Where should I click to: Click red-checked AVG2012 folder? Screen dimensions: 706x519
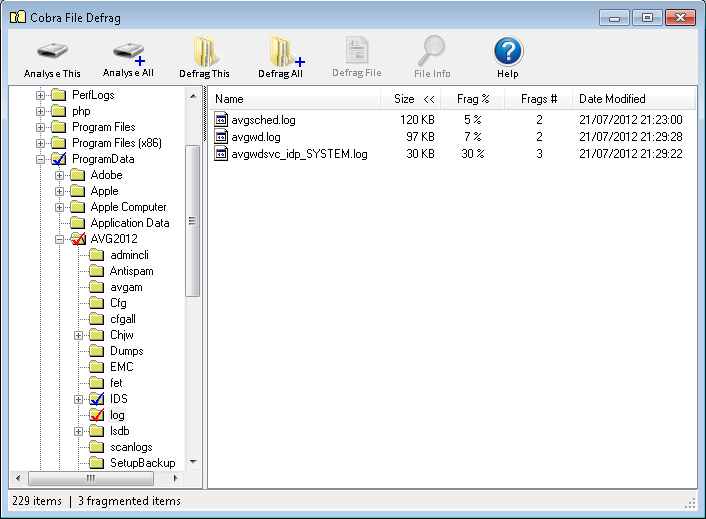click(113, 239)
